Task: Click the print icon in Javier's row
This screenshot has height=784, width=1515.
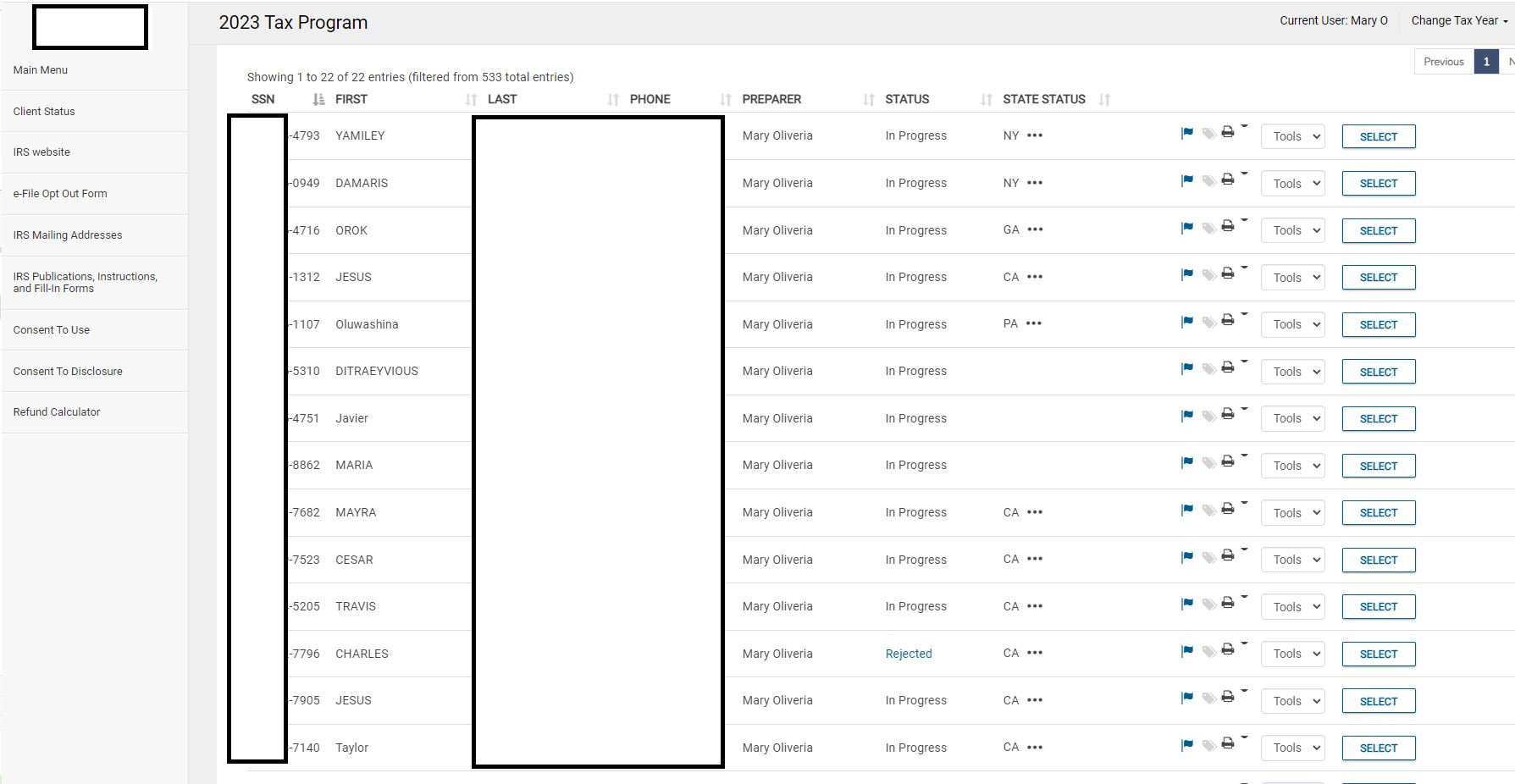Action: 1228,415
